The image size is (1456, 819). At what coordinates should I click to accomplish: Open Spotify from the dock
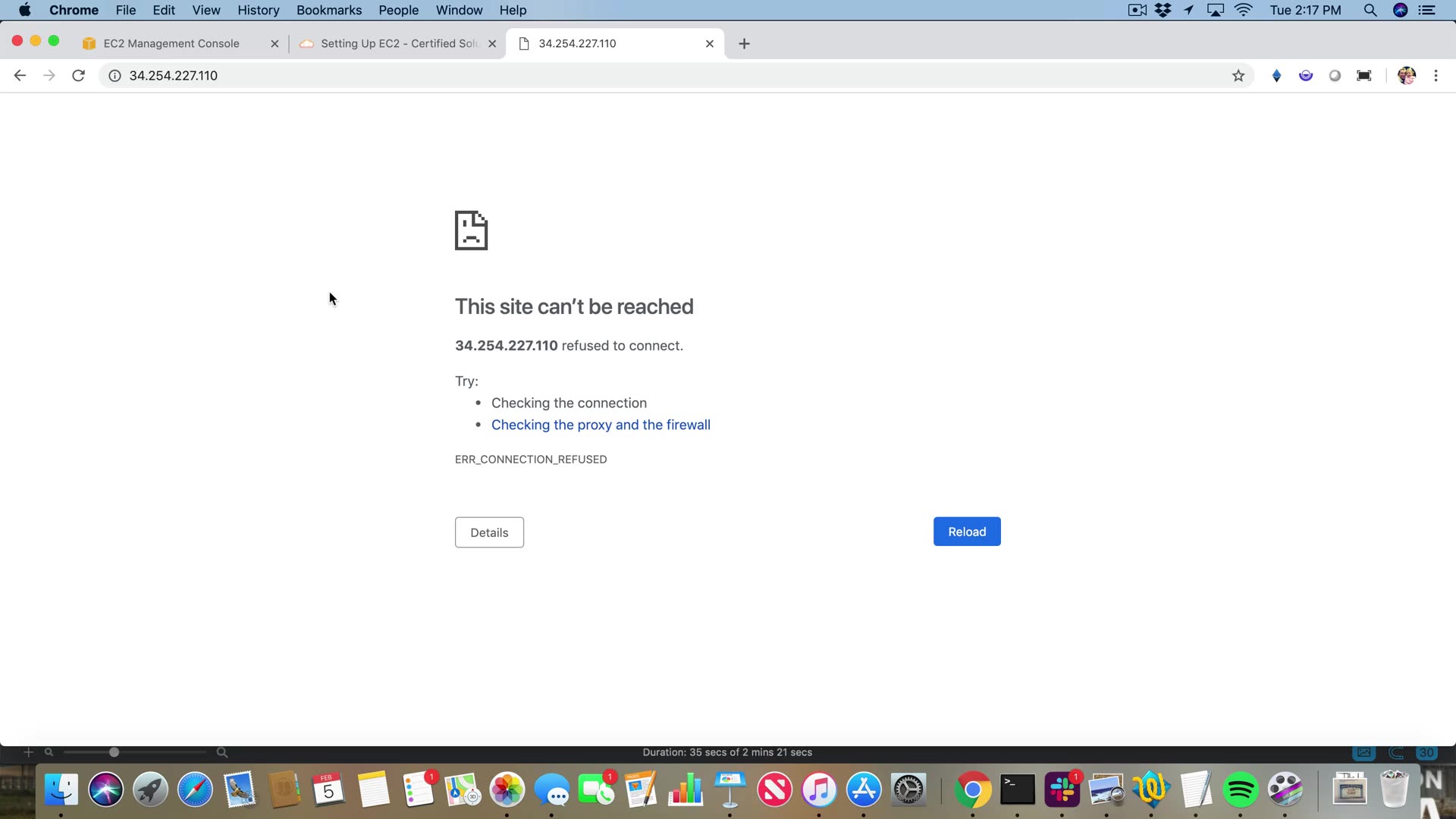tap(1241, 790)
